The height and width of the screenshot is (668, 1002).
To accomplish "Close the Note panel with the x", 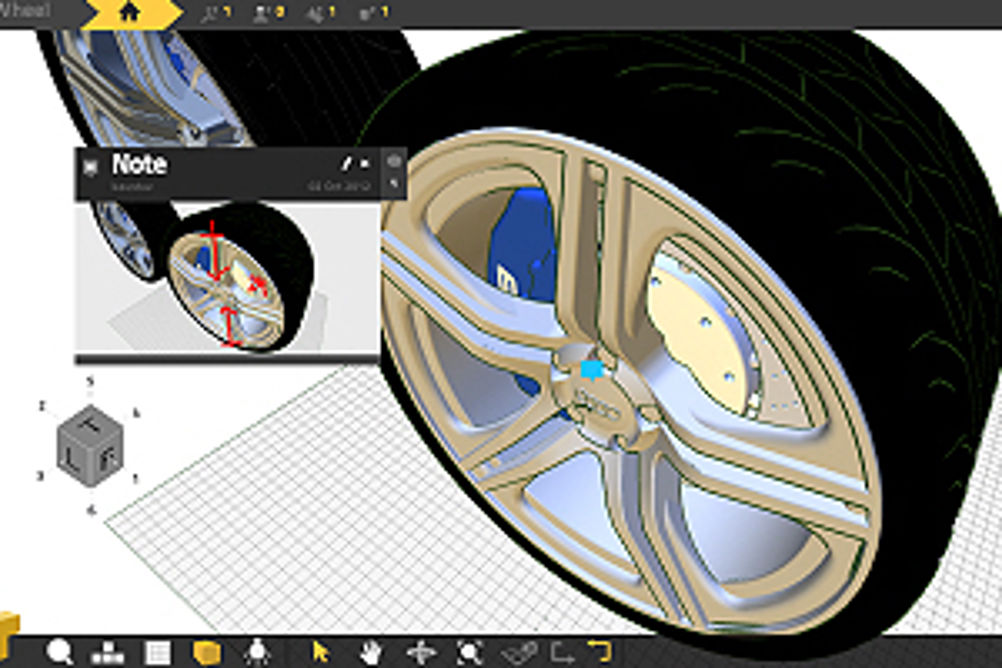I will 364,164.
